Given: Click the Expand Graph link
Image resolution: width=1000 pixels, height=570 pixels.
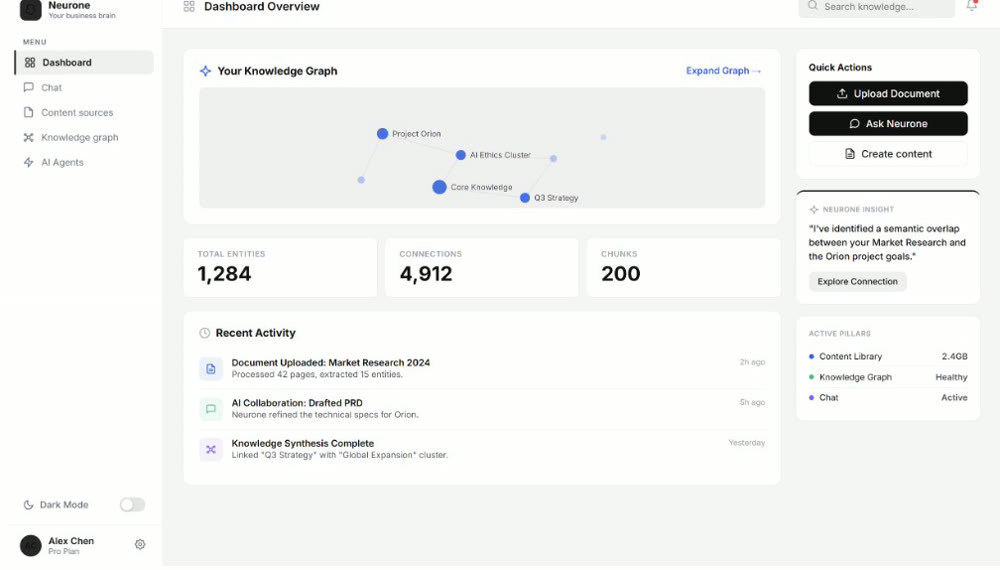Looking at the screenshot, I should 723,71.
